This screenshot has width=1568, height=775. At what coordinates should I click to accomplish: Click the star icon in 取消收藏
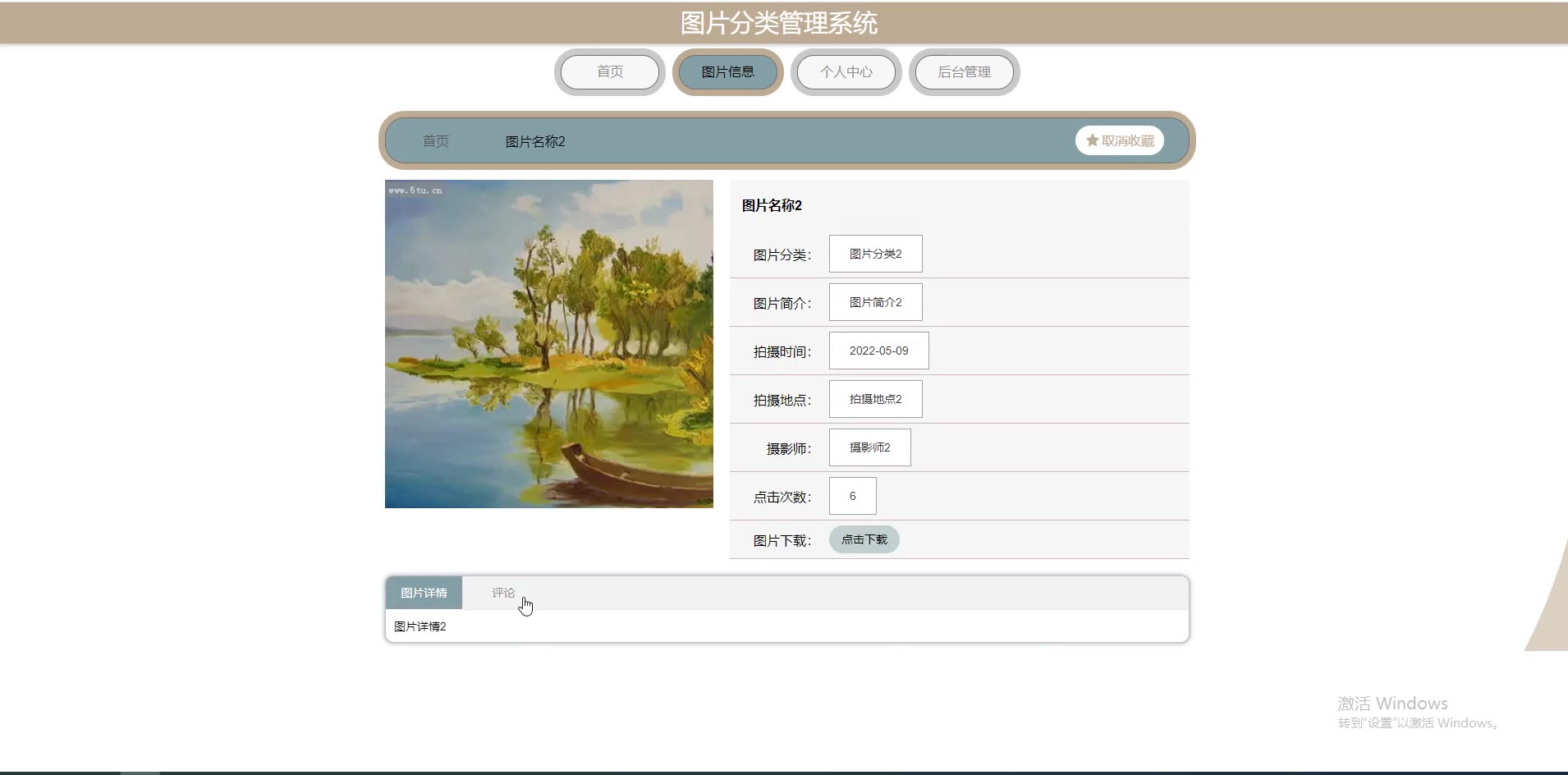[x=1092, y=140]
